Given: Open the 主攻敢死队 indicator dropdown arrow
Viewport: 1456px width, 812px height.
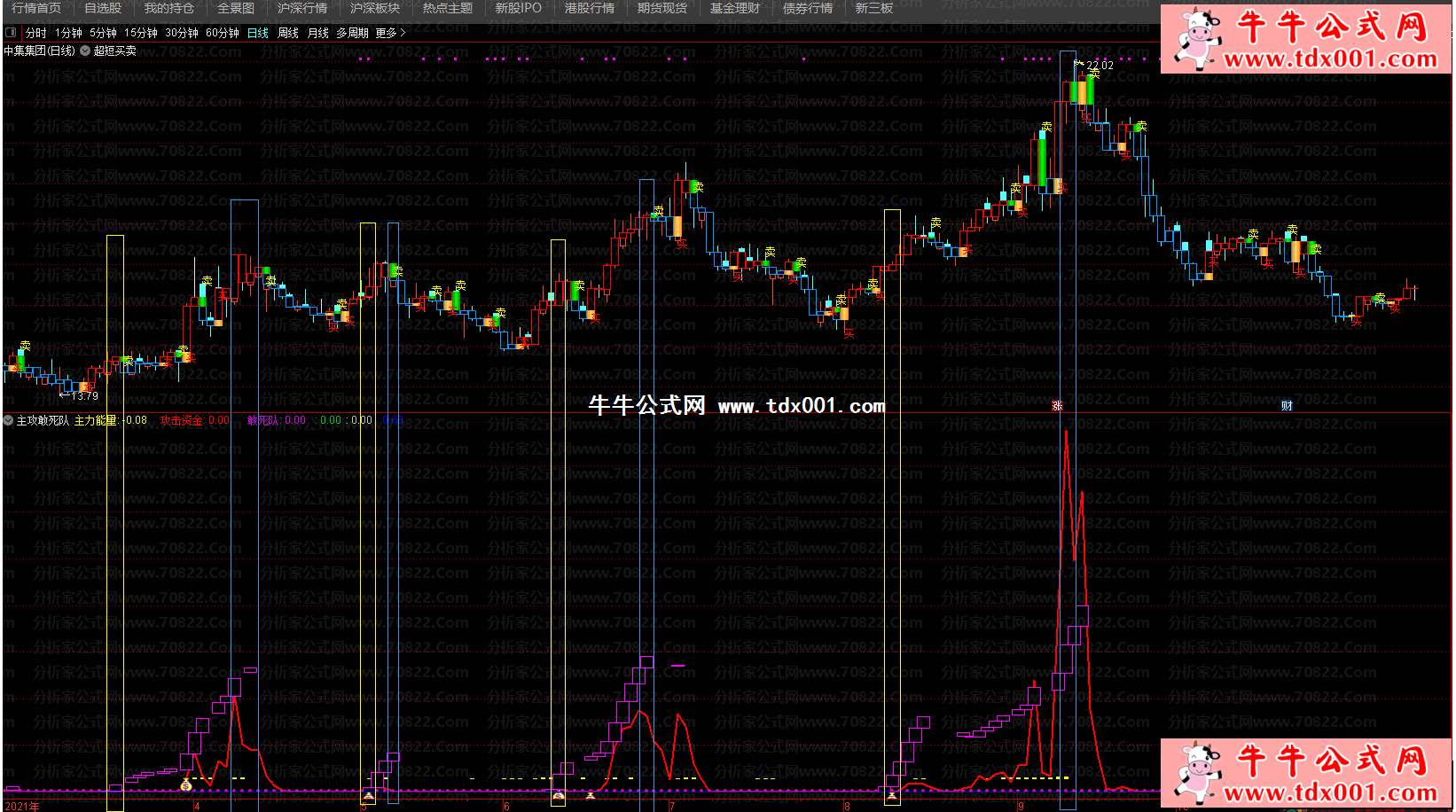Looking at the screenshot, I should click(8, 420).
